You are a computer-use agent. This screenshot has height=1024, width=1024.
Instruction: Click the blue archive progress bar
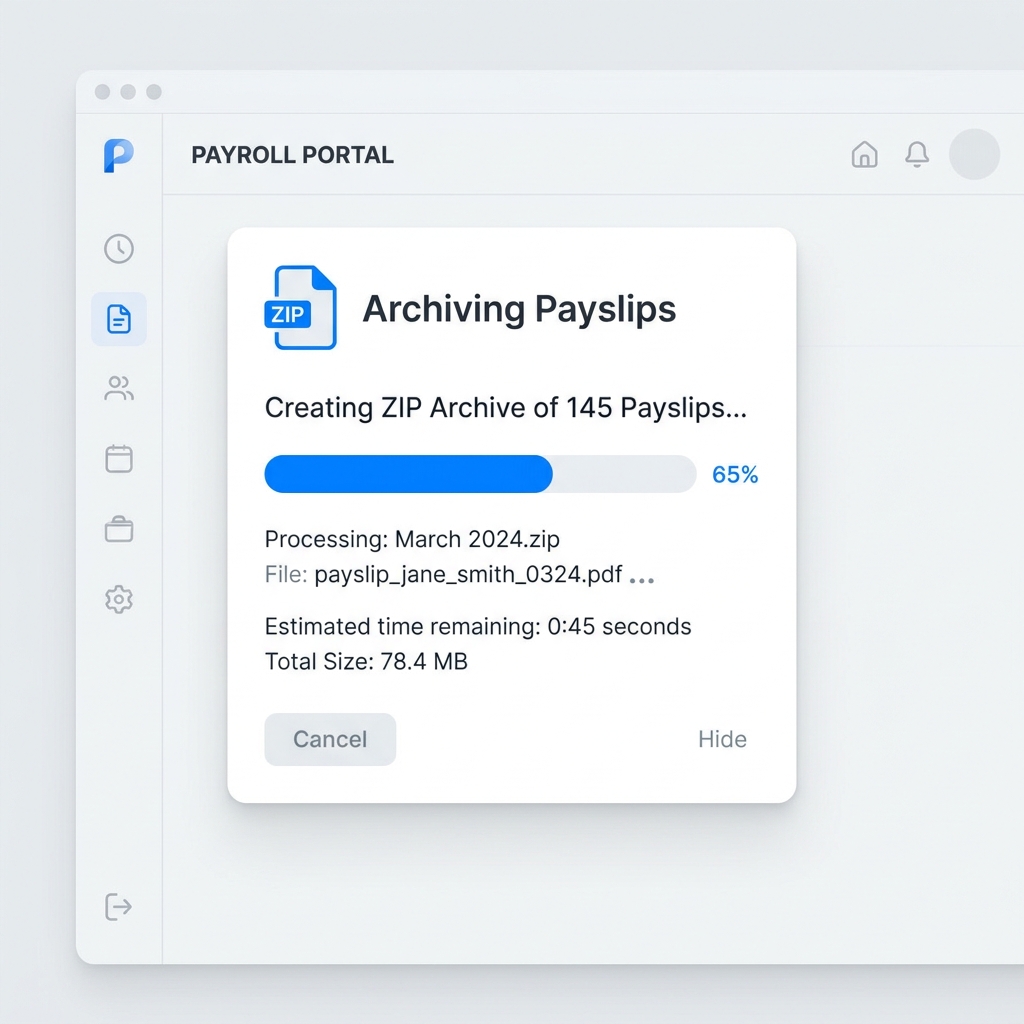(481, 474)
